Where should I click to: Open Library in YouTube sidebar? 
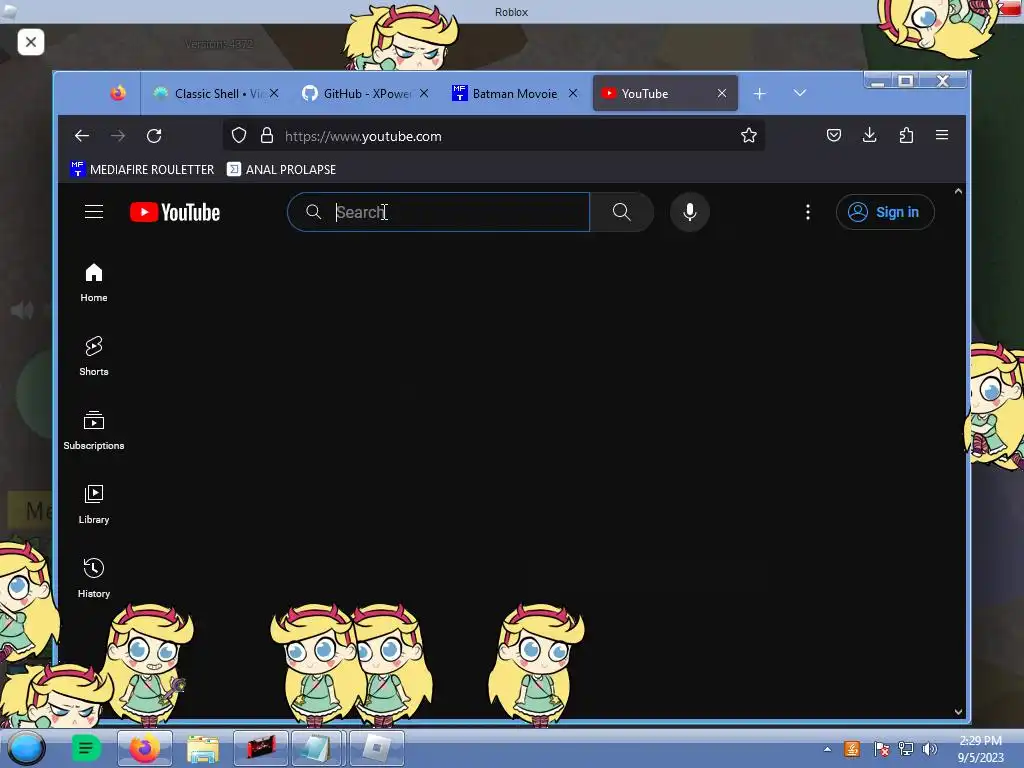click(94, 504)
